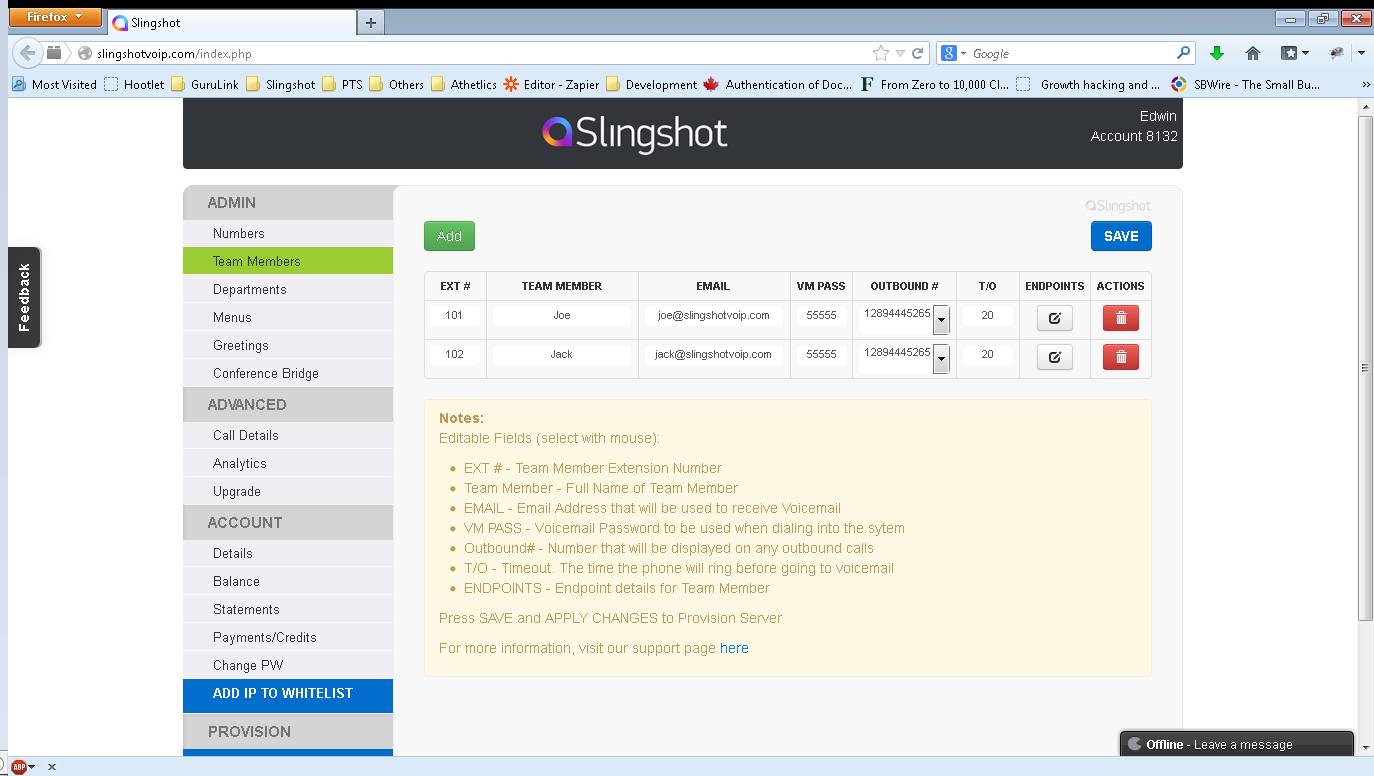View Call Details under Advanced
The height and width of the screenshot is (776, 1374).
288,435
